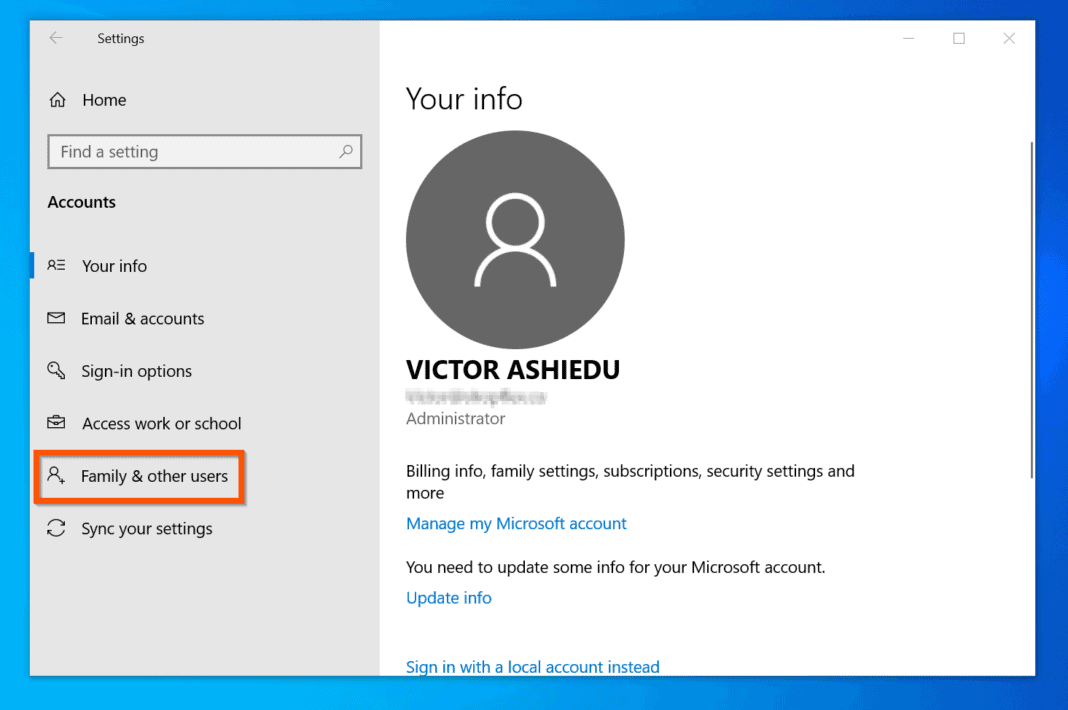Click the Administrator label under username

455,418
